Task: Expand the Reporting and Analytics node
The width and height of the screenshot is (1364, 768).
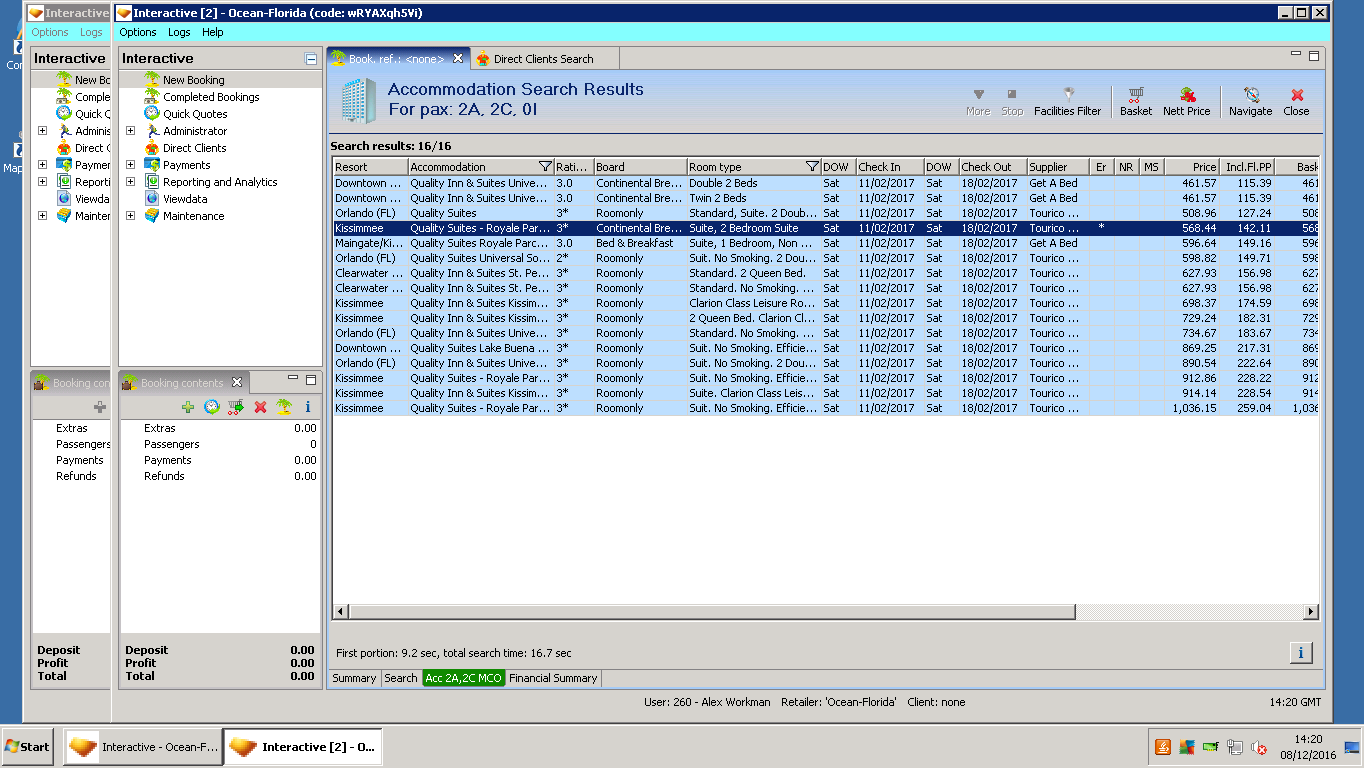Action: point(130,182)
